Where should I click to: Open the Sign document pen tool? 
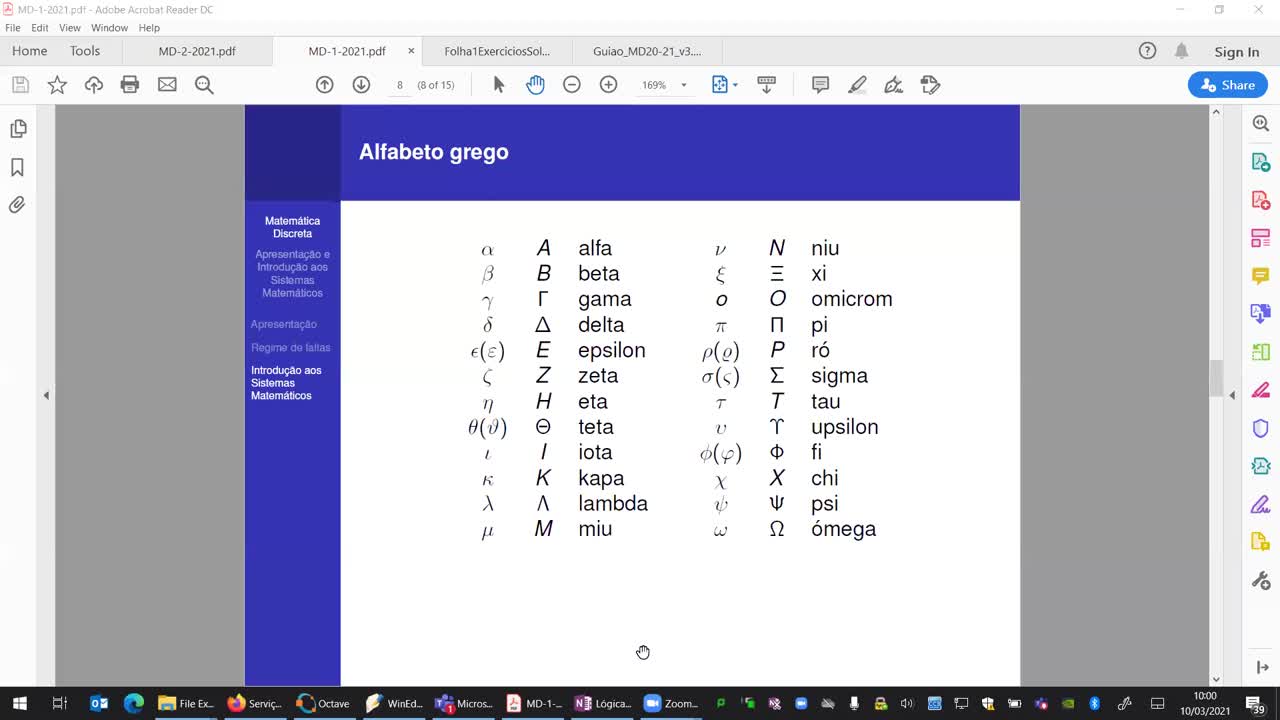click(894, 85)
